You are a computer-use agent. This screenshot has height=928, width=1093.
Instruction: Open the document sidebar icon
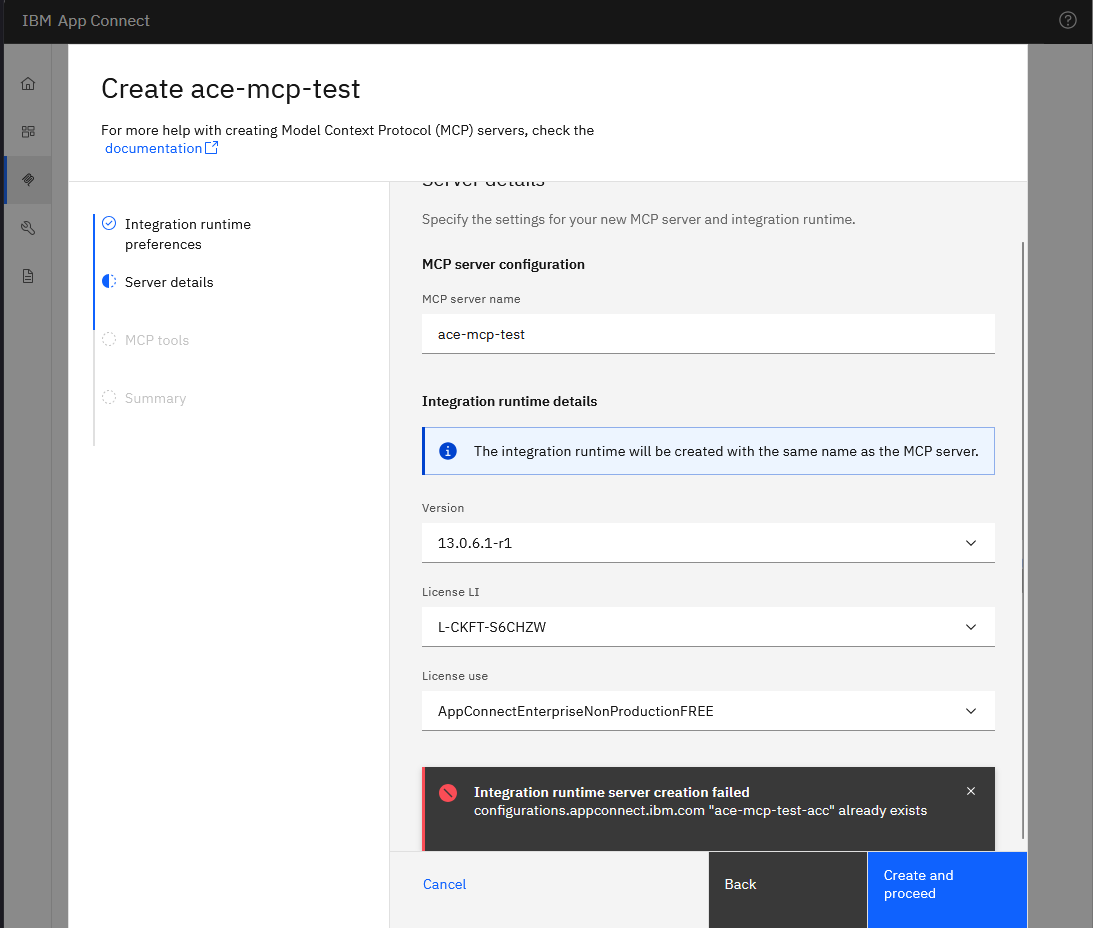pos(28,276)
